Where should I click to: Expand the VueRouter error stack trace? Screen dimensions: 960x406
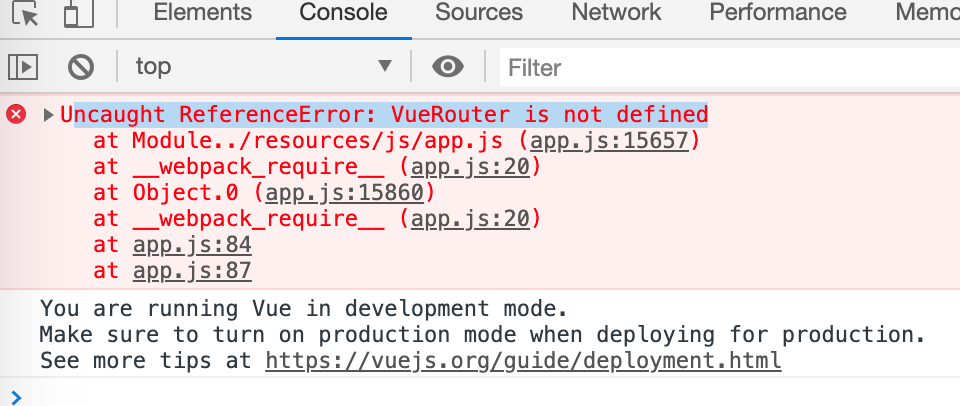coord(48,115)
